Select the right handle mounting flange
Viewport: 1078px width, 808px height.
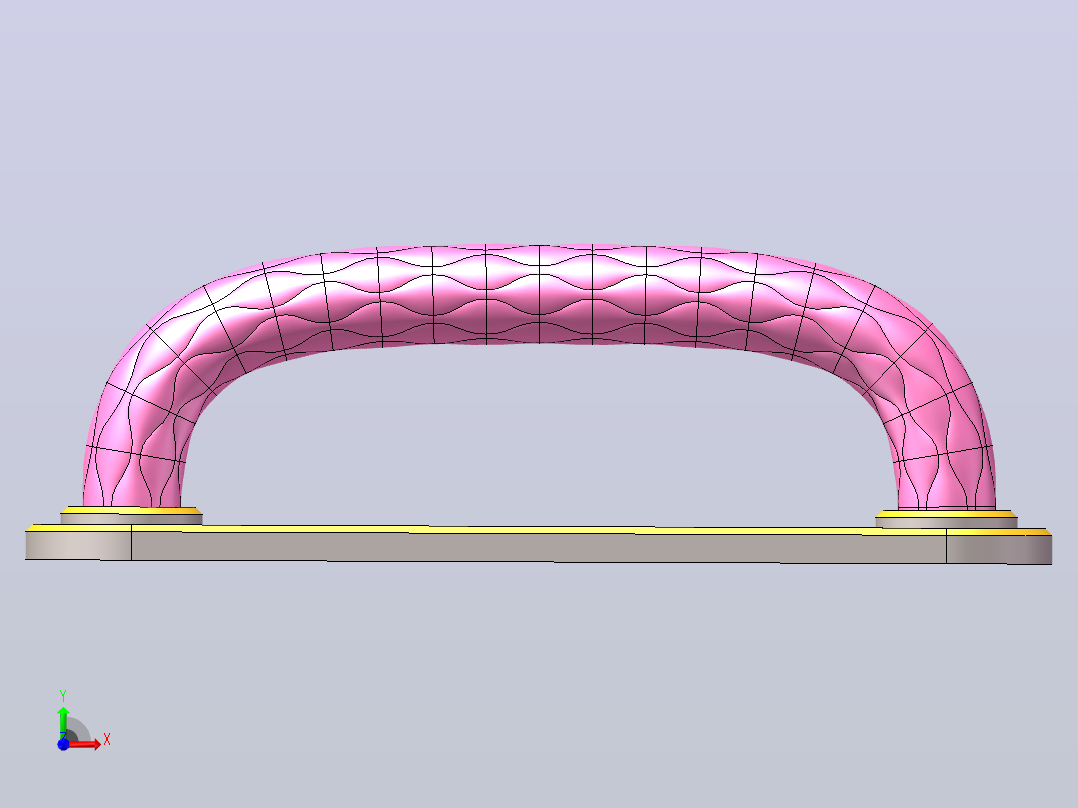tap(947, 519)
